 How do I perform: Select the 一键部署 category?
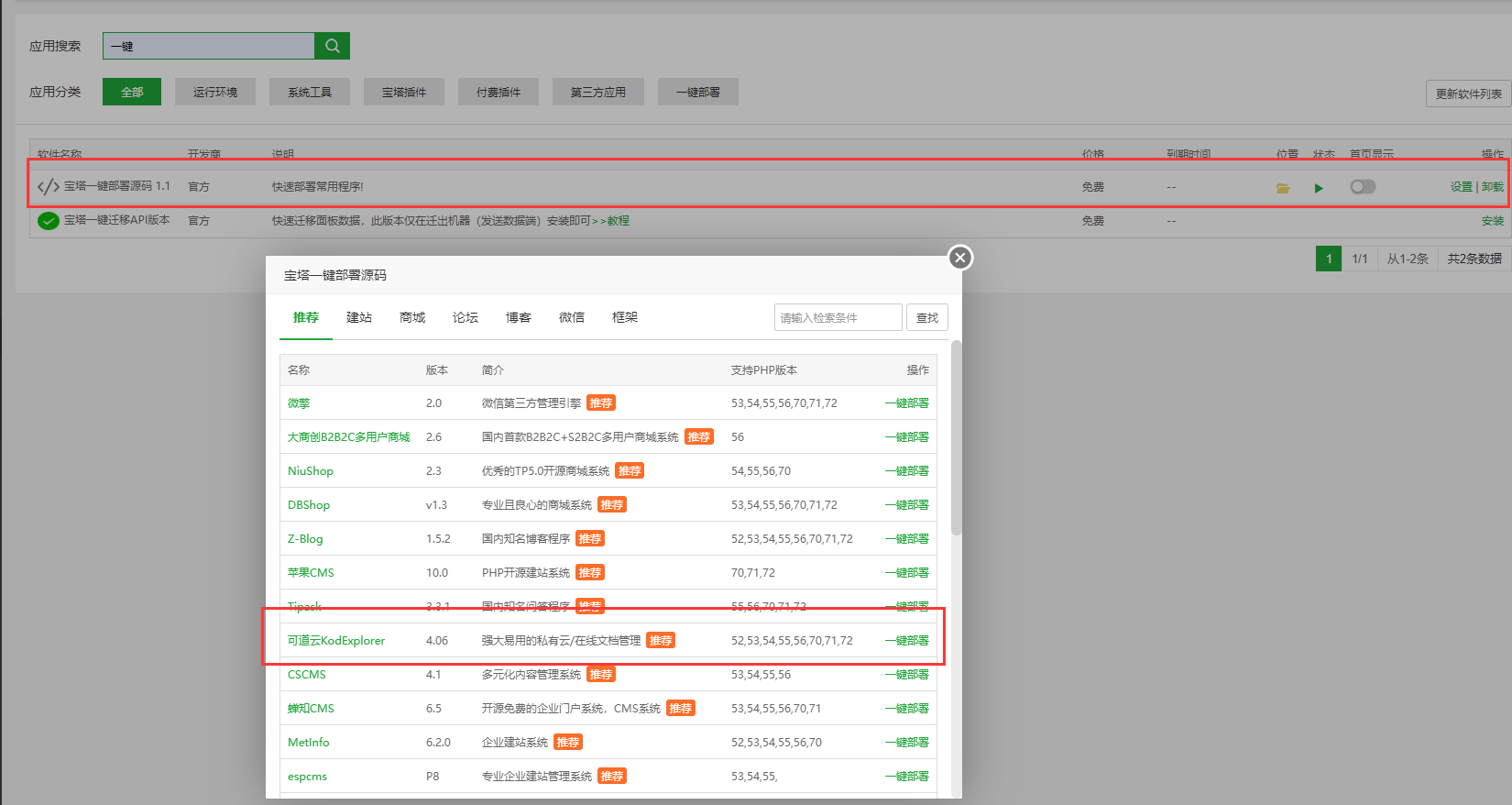(698, 92)
